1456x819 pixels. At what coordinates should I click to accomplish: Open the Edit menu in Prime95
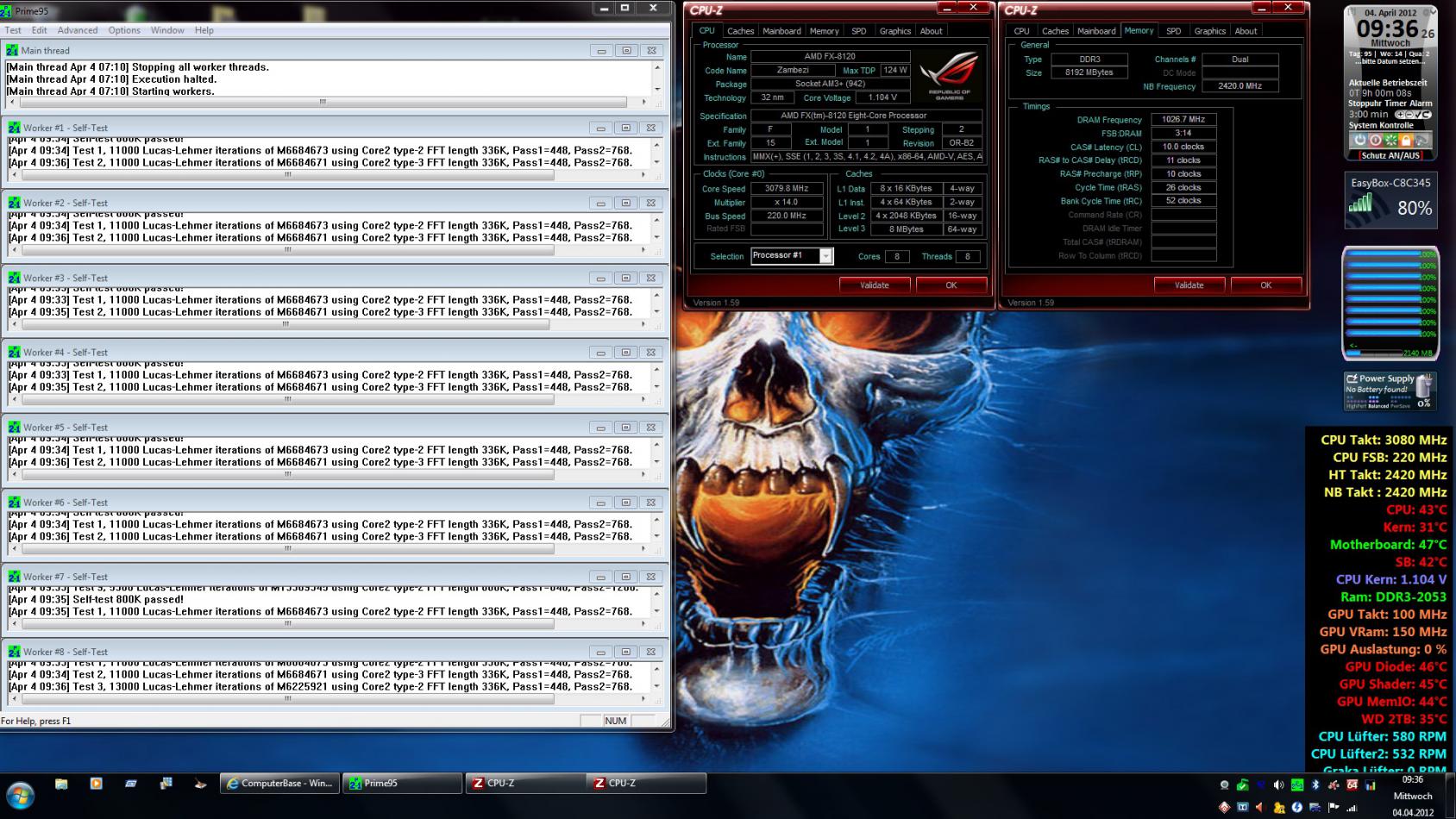tap(40, 30)
